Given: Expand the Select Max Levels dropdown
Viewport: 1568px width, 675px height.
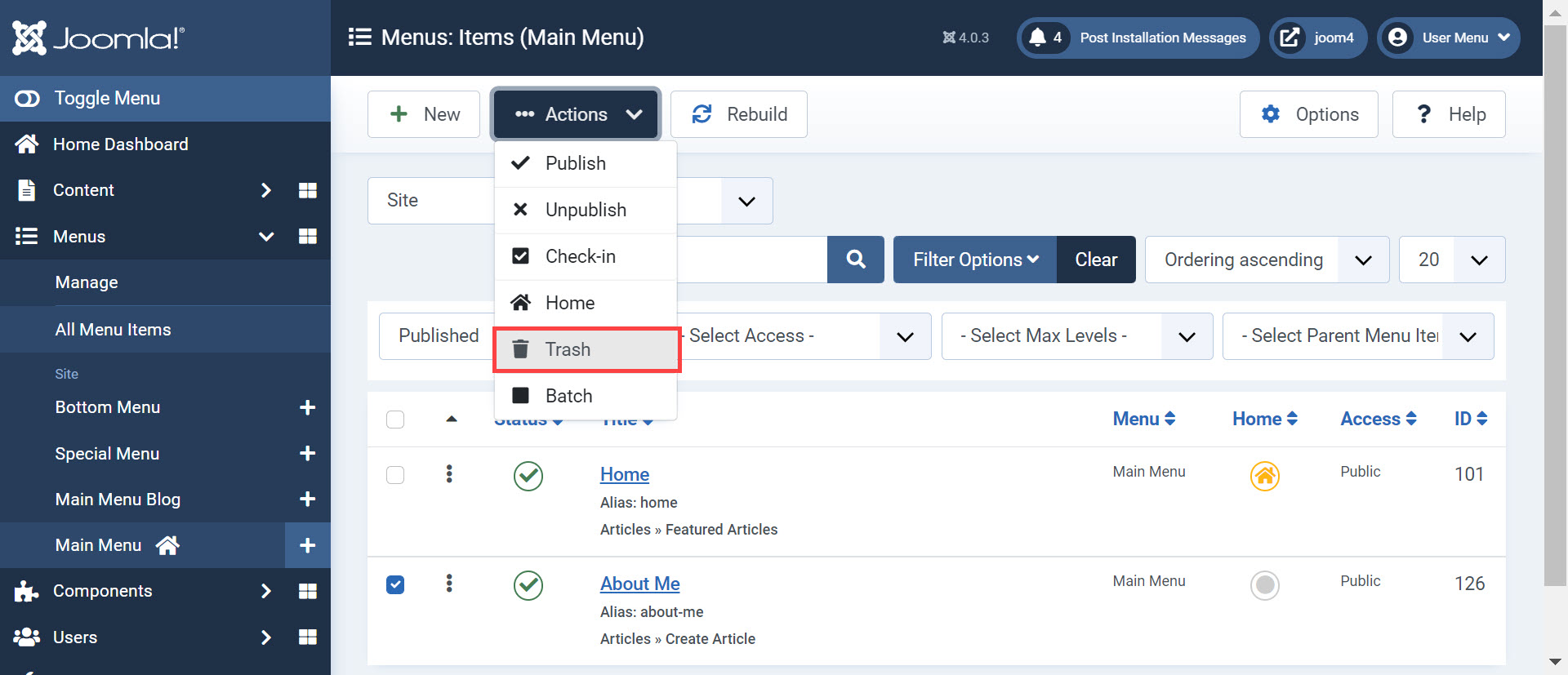Looking at the screenshot, I should coord(1076,336).
